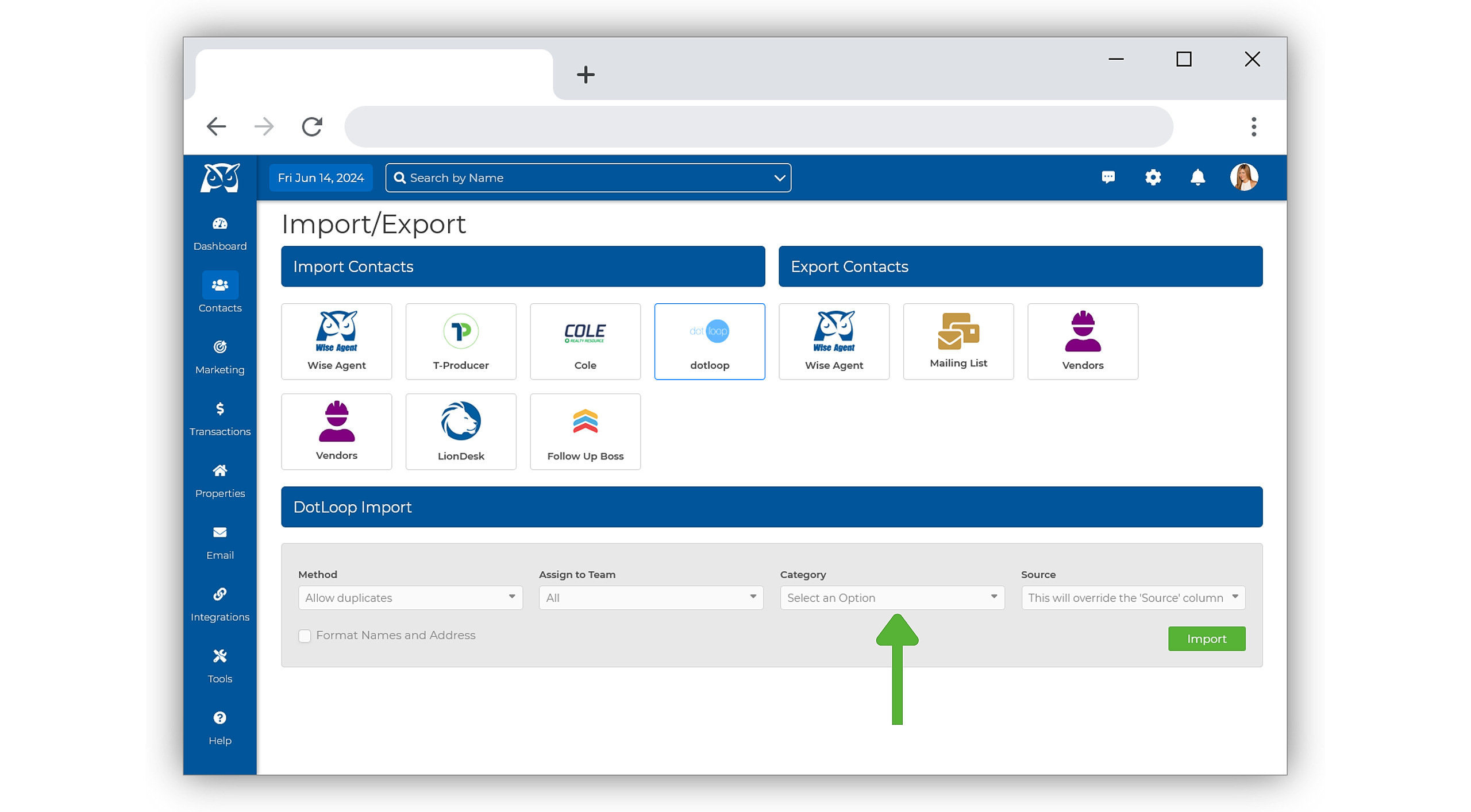
Task: Open the settings gear icon
Action: [x=1153, y=177]
